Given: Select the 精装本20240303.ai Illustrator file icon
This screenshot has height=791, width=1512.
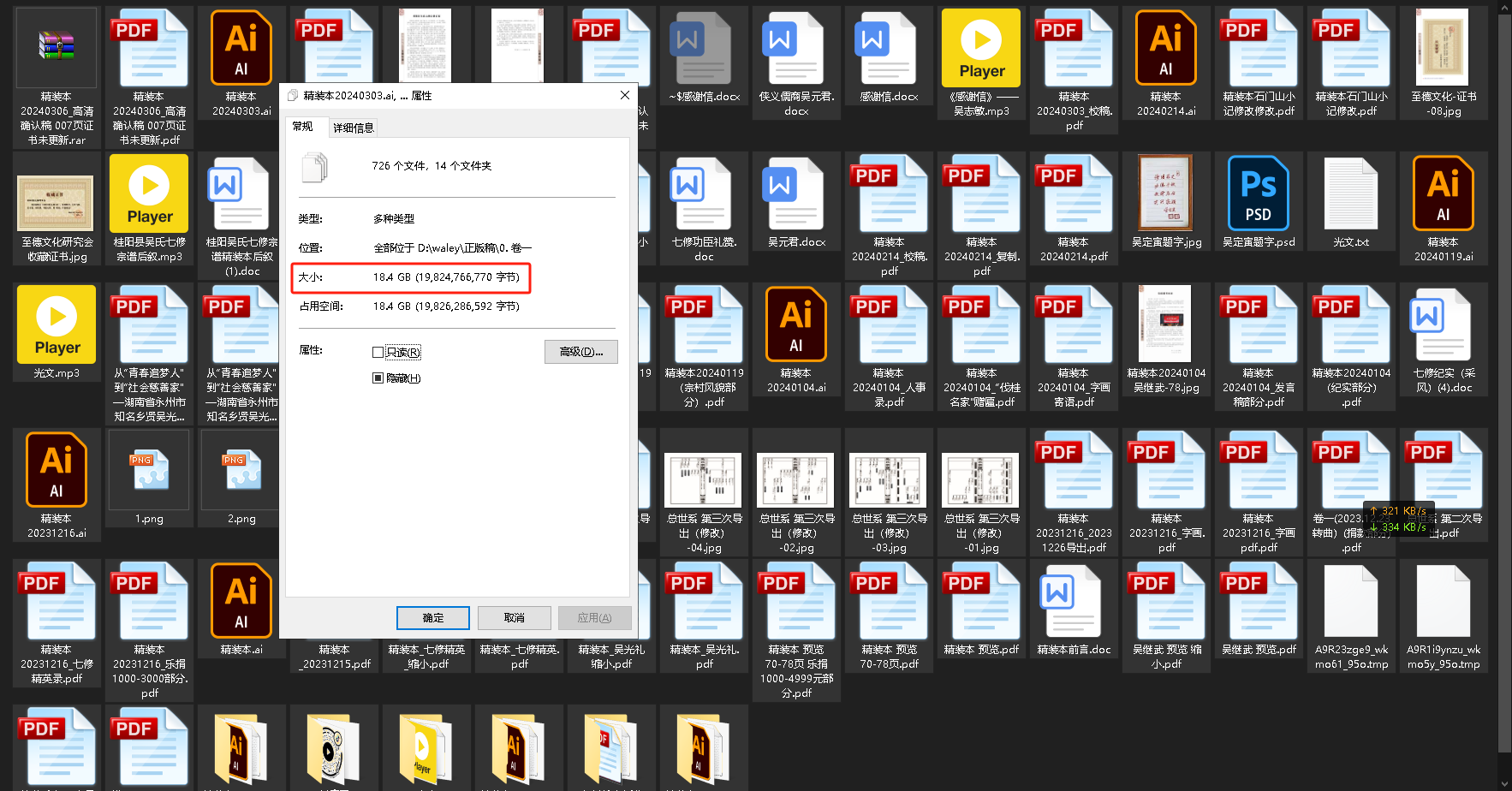Looking at the screenshot, I should pos(241,48).
